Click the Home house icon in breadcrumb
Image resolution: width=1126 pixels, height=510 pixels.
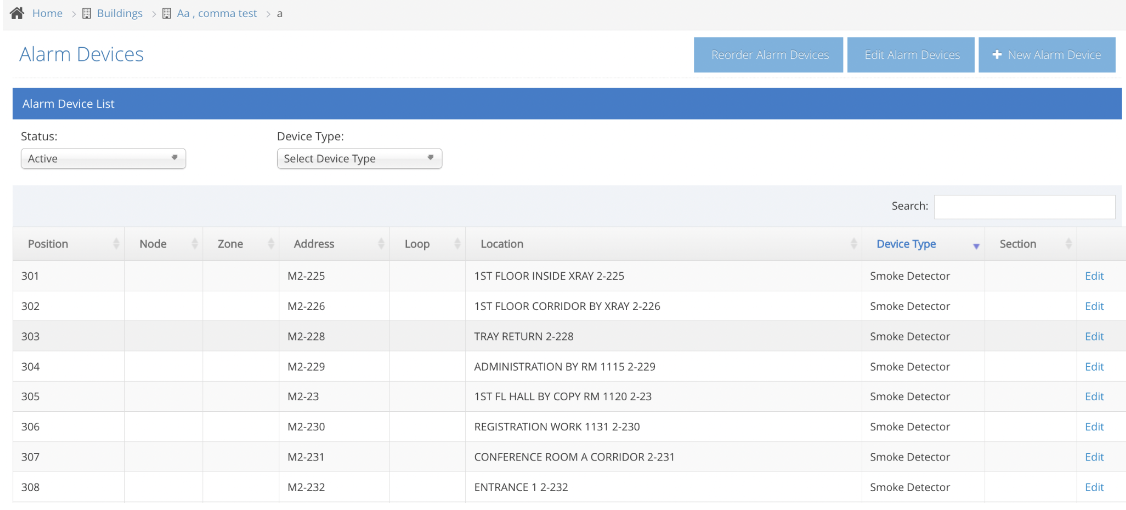point(17,13)
